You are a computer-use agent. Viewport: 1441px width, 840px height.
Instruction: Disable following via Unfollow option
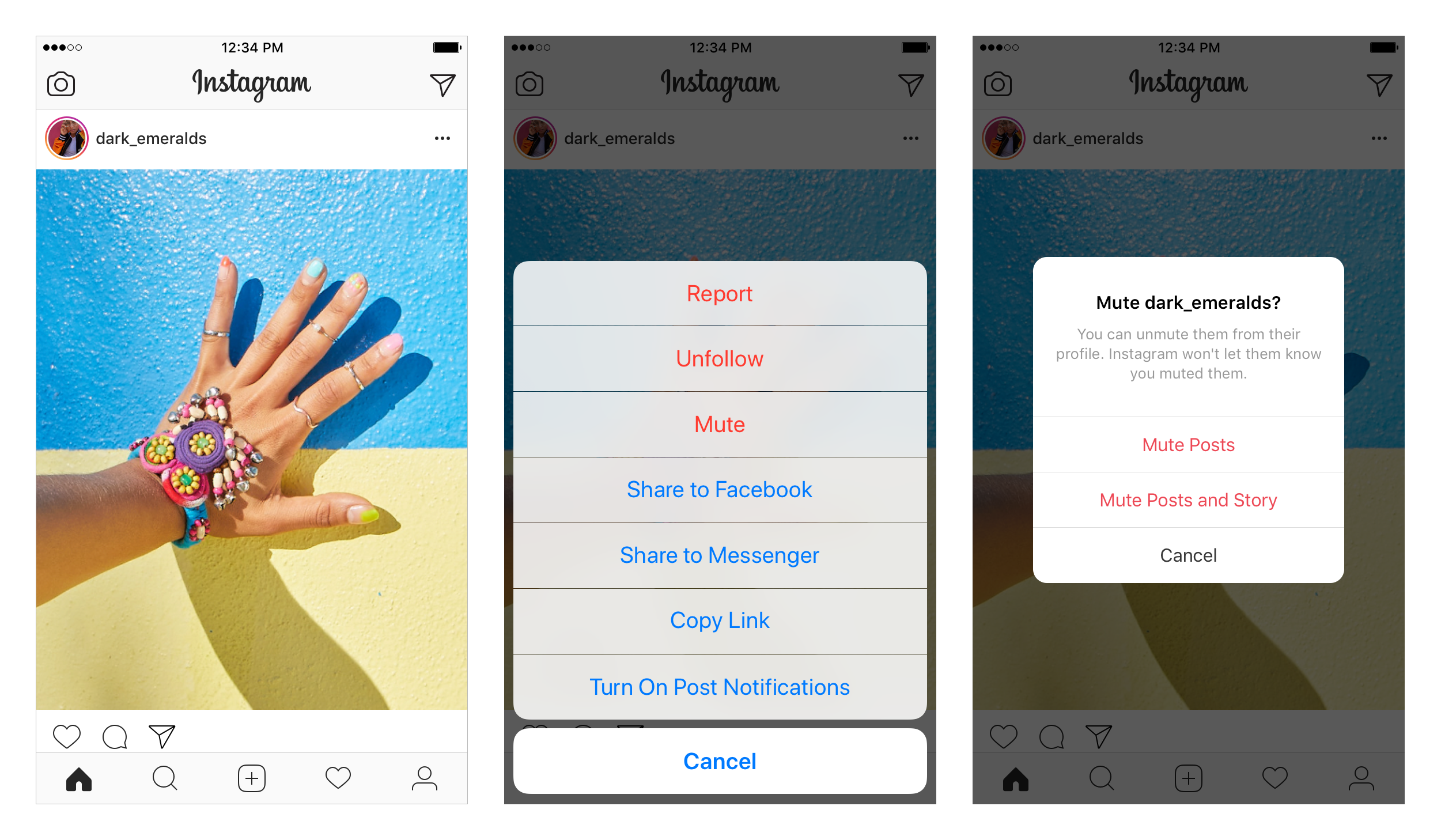720,359
